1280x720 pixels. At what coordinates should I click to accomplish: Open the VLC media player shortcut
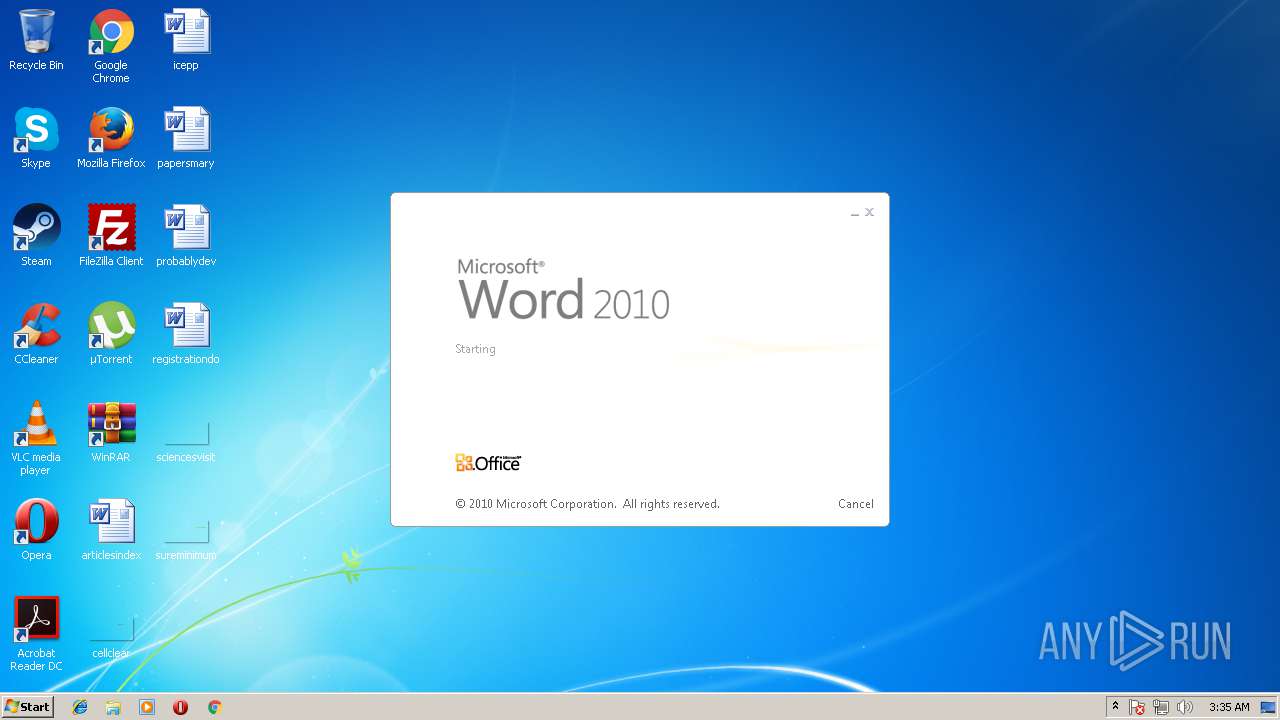coord(36,438)
